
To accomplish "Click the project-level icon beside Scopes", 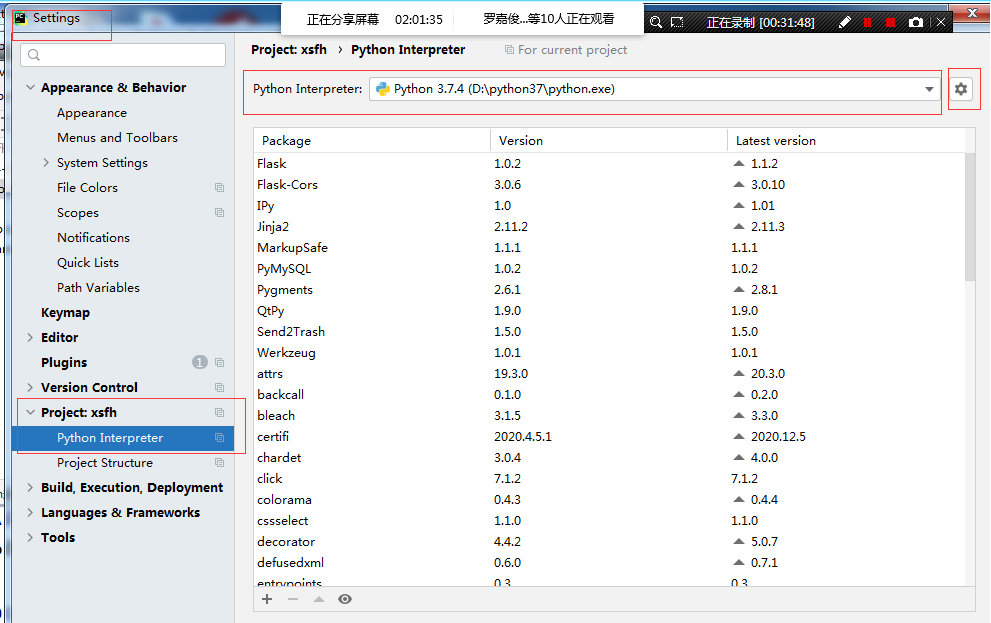I will click(x=219, y=212).
